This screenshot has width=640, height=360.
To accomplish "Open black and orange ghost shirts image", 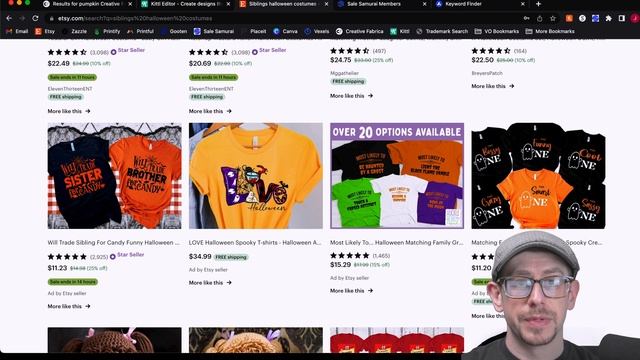I will coord(538,176).
